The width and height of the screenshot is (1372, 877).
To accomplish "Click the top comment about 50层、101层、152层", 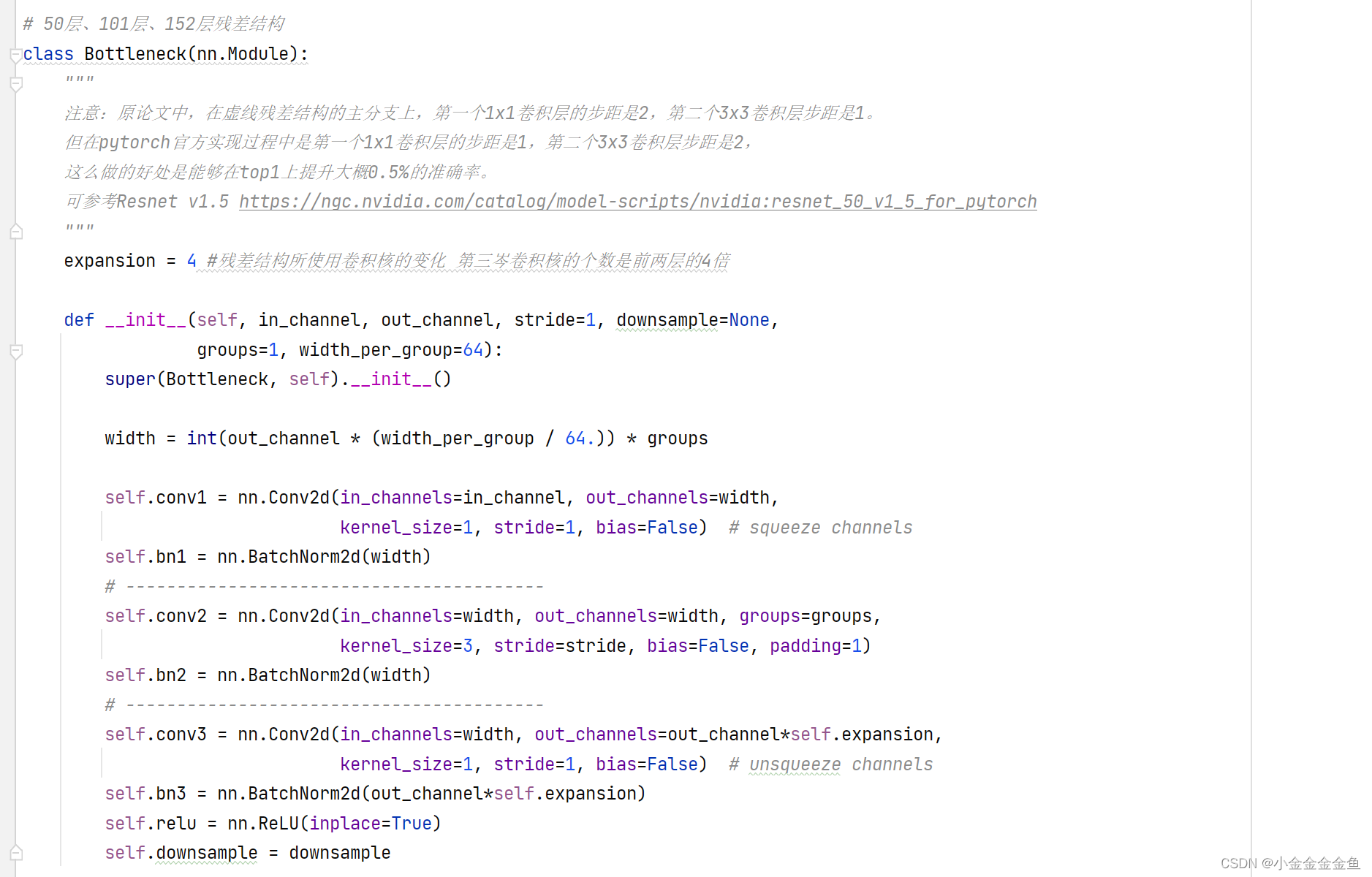I will [154, 24].
